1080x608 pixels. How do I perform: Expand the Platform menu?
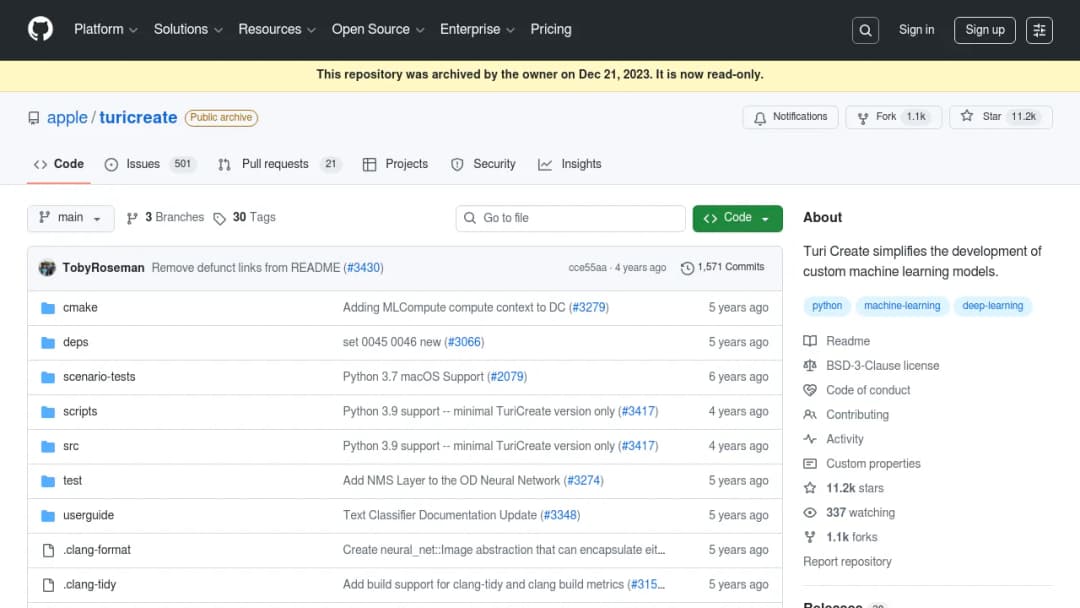pyautogui.click(x=106, y=30)
